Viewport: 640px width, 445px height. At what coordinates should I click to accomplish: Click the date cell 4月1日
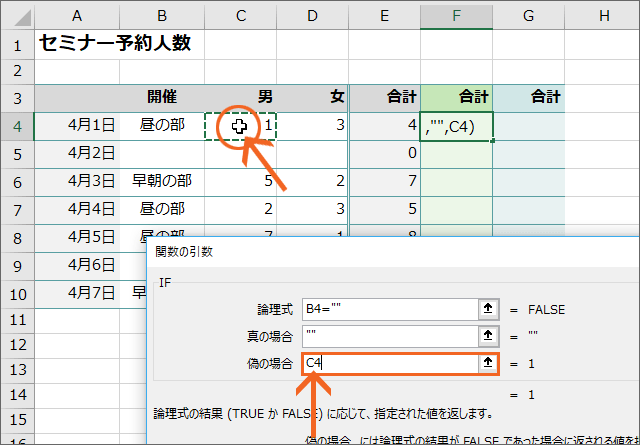77,126
